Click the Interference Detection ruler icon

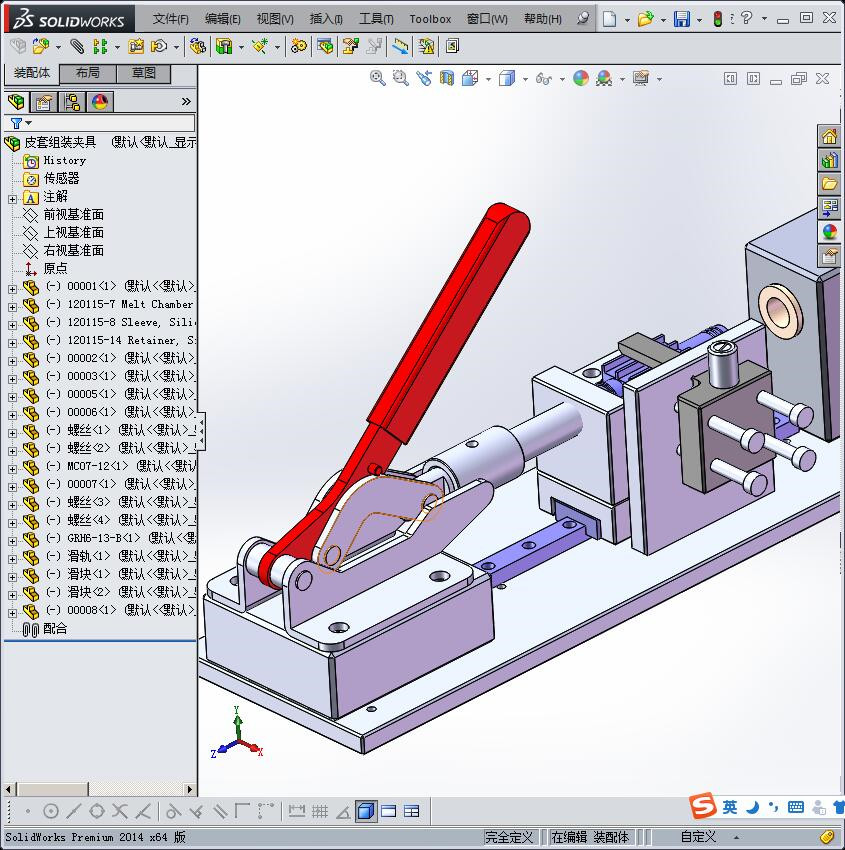point(401,47)
